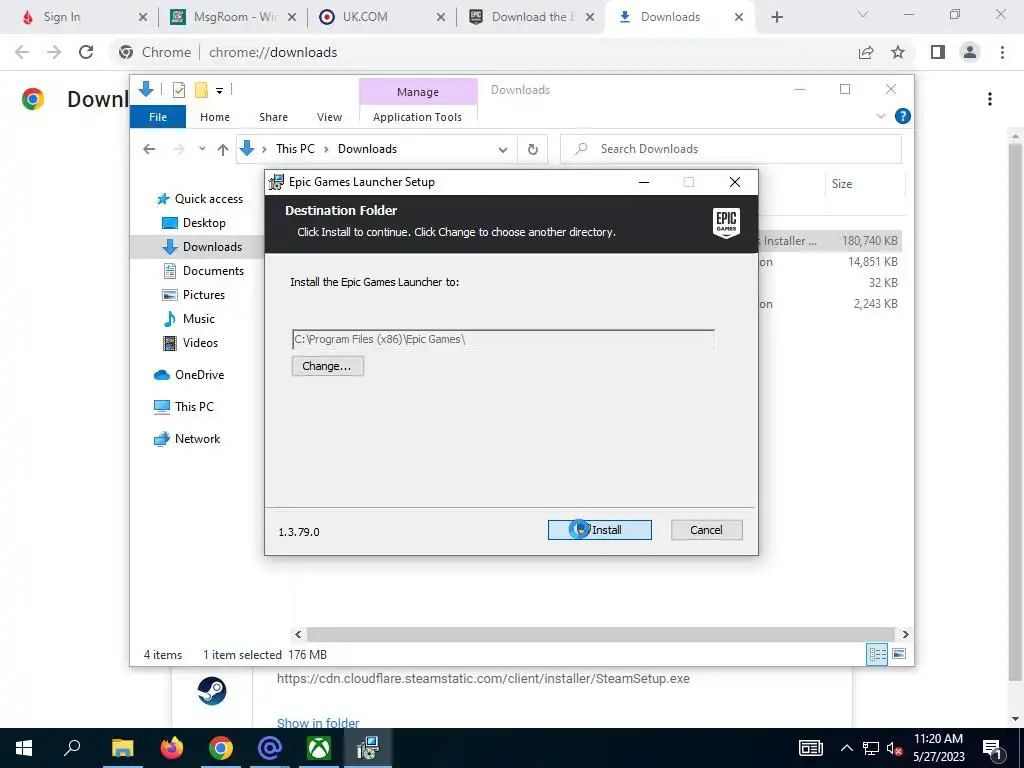
Task: Expand the address bar history dropdown
Action: 503,150
